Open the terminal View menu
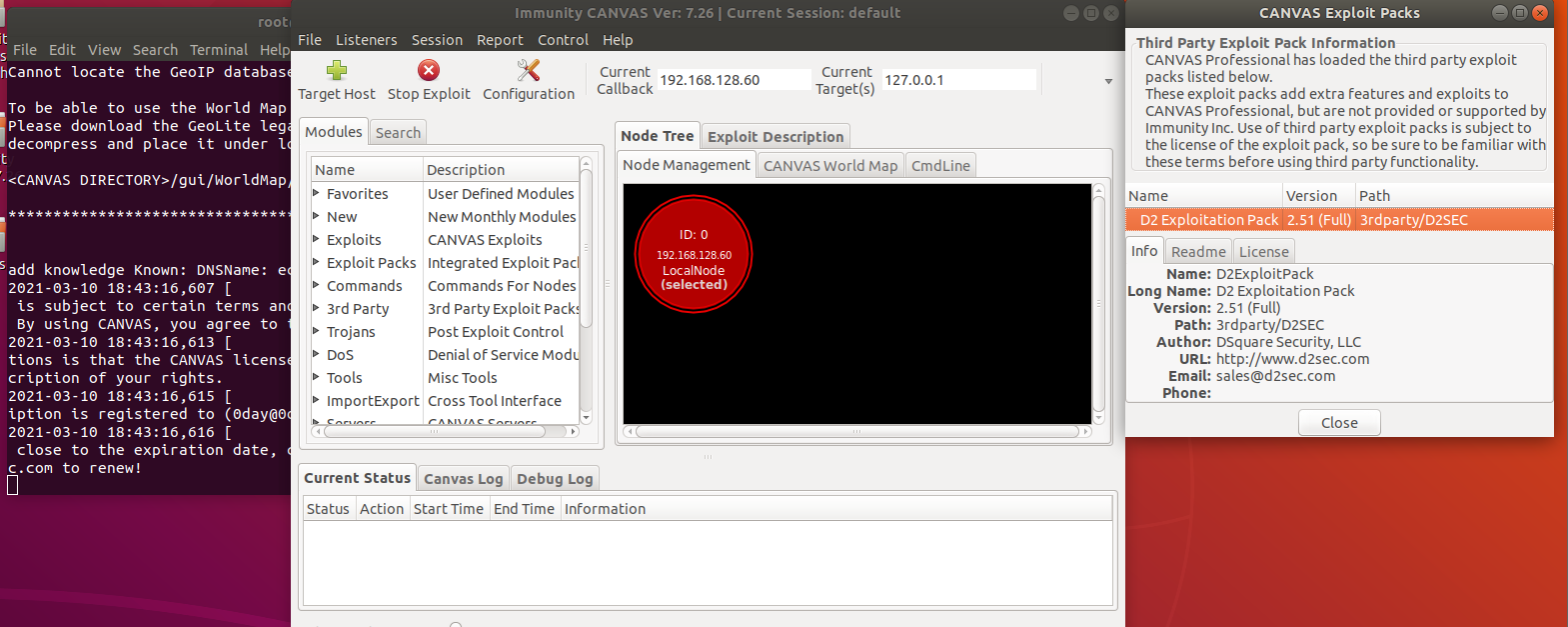1568x627 pixels. tap(104, 50)
